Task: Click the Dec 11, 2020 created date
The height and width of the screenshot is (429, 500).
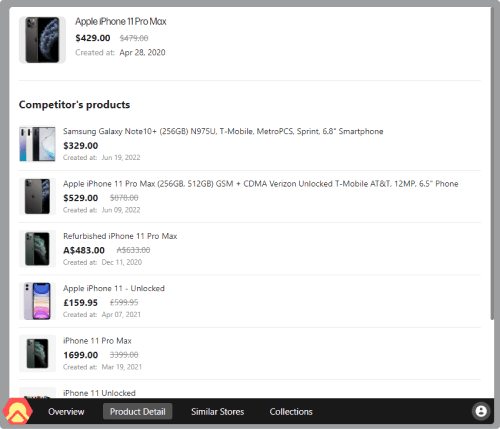Action: tap(122, 262)
